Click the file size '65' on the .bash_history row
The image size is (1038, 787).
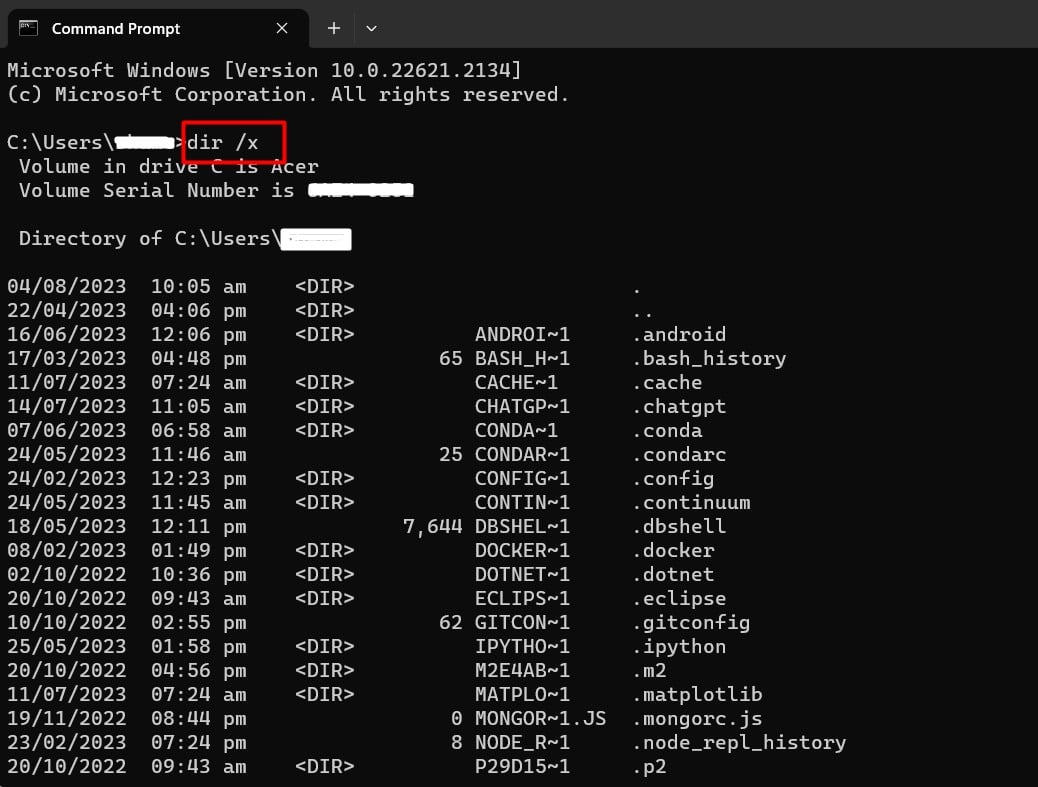(x=450, y=358)
